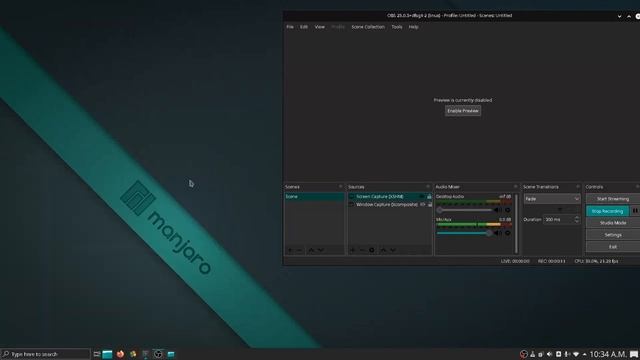Viewport: 640px width, 360px height.
Task: Open Mic/Aux settings gear
Action: (508, 233)
